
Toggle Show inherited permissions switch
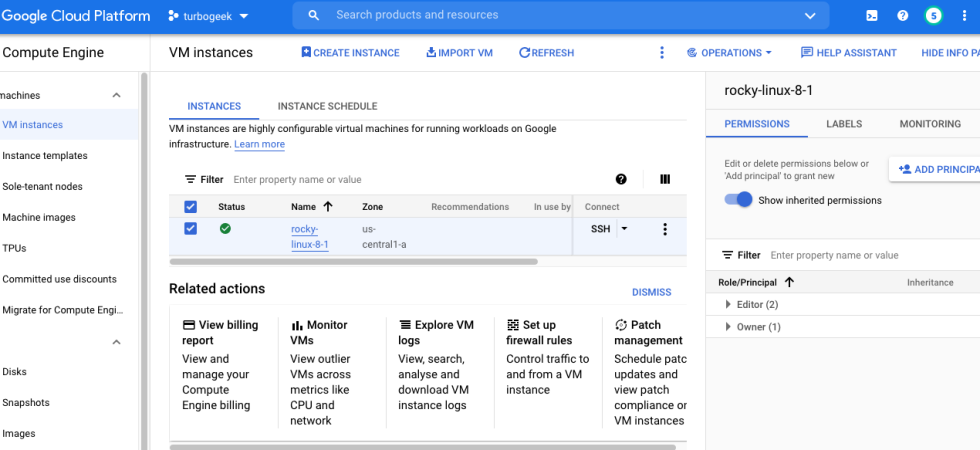(x=738, y=200)
